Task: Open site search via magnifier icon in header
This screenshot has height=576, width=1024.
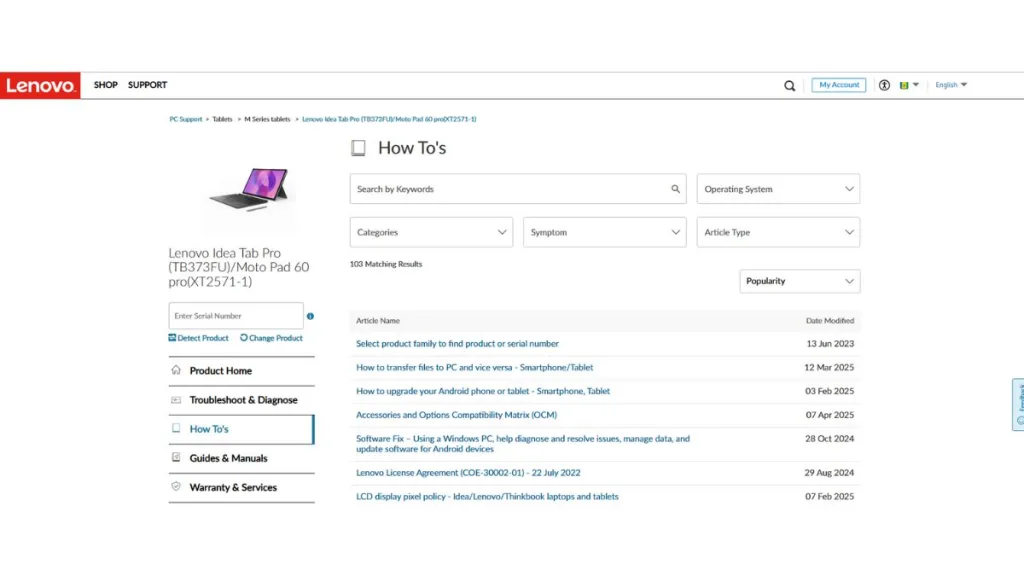Action: click(790, 86)
